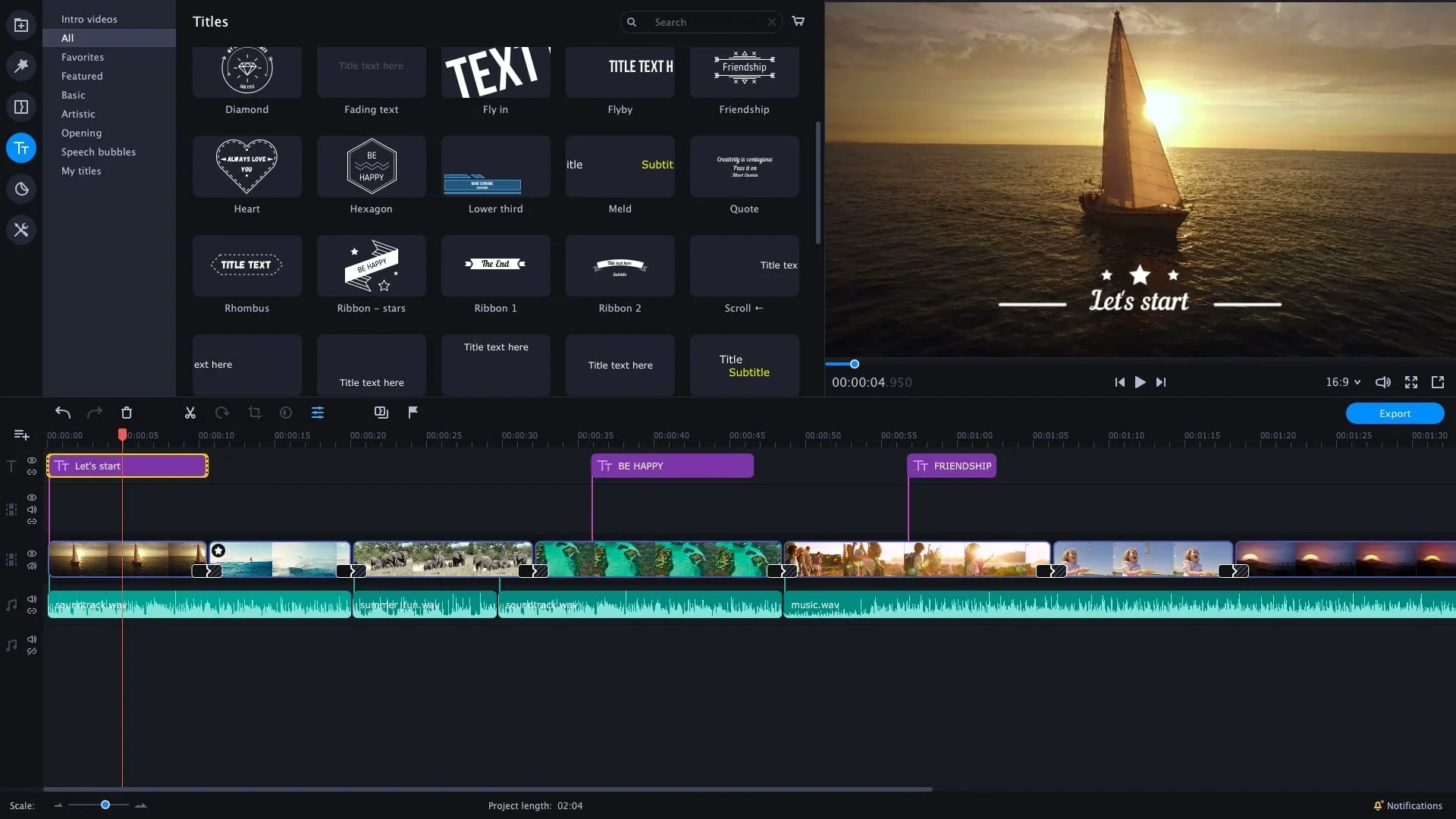1456x819 pixels.
Task: Select the Titles tool in the left sidebar
Action: (21, 148)
